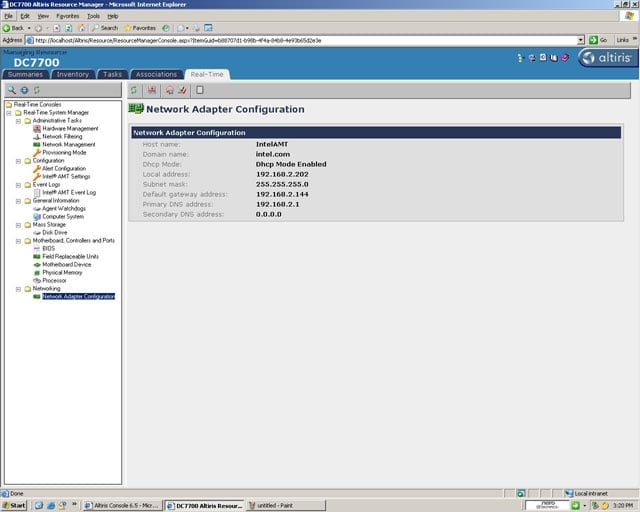This screenshot has height=512, width=640.
Task: Open the address bar dropdown arrow
Action: tap(581, 40)
